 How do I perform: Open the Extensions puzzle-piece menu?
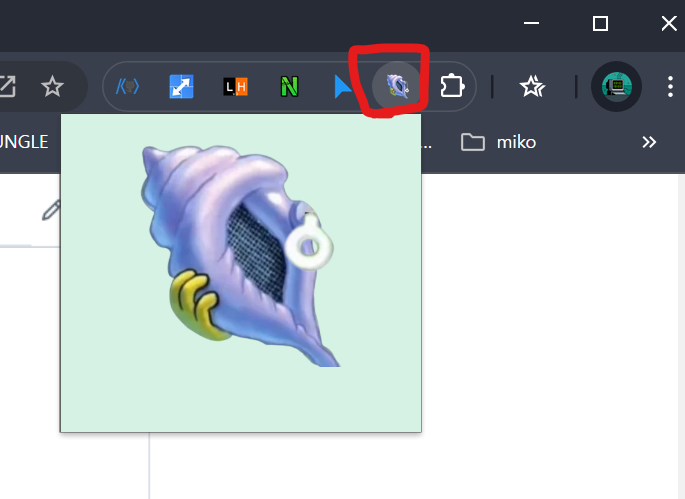click(452, 86)
